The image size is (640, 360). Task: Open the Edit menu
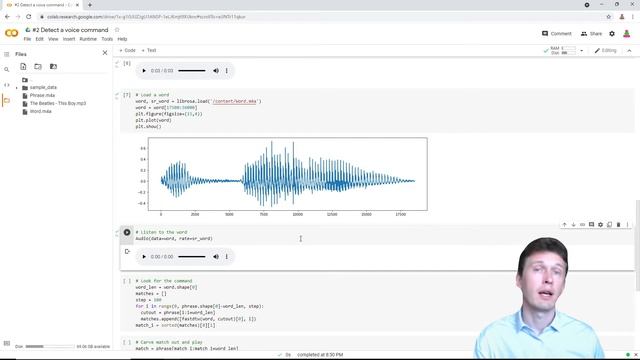pos(40,39)
